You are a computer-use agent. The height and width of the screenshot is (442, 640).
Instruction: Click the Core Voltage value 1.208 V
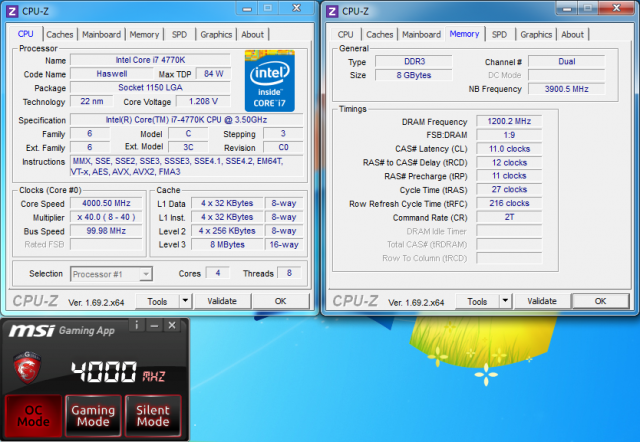(203, 101)
